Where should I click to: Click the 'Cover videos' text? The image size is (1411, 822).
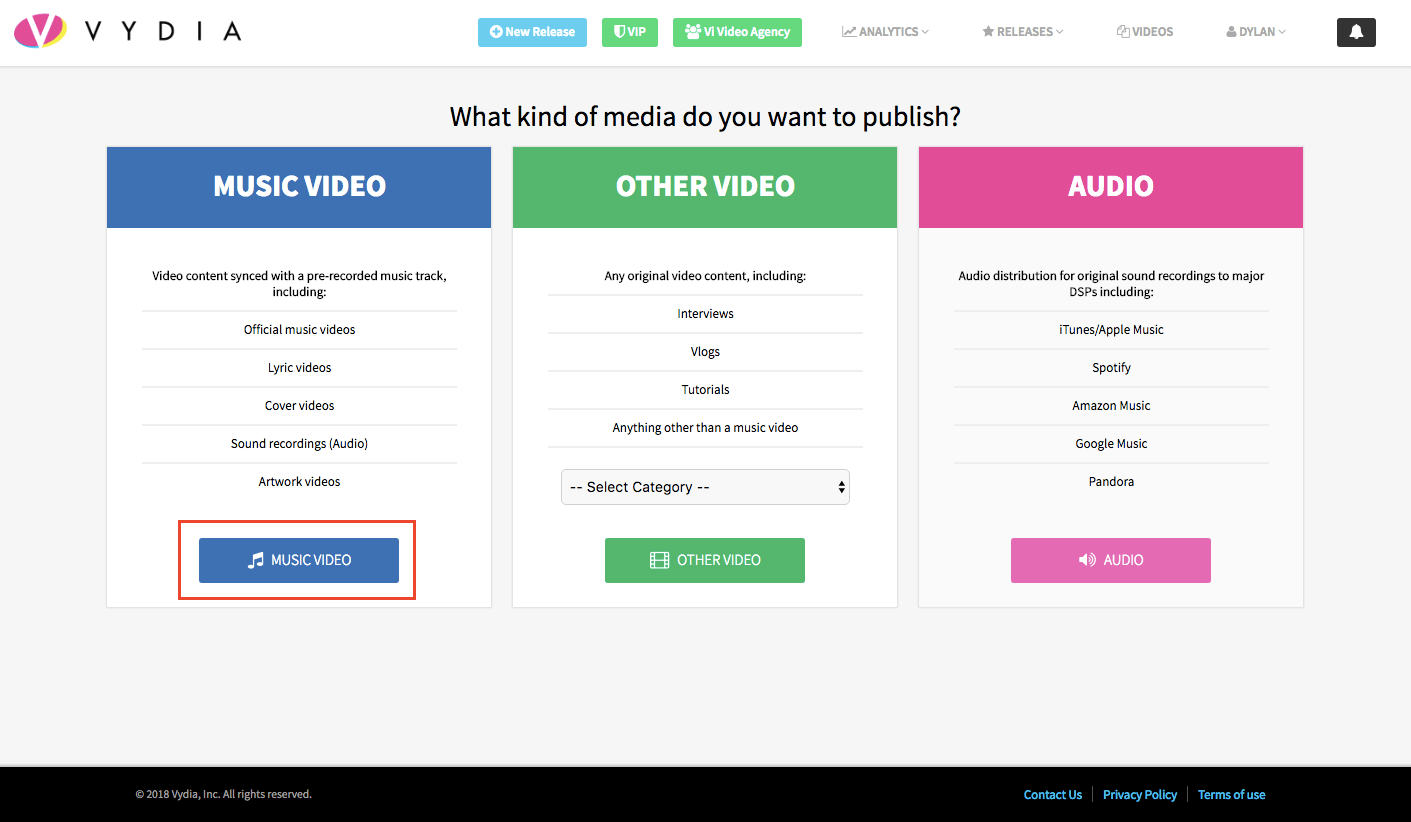[x=299, y=406]
